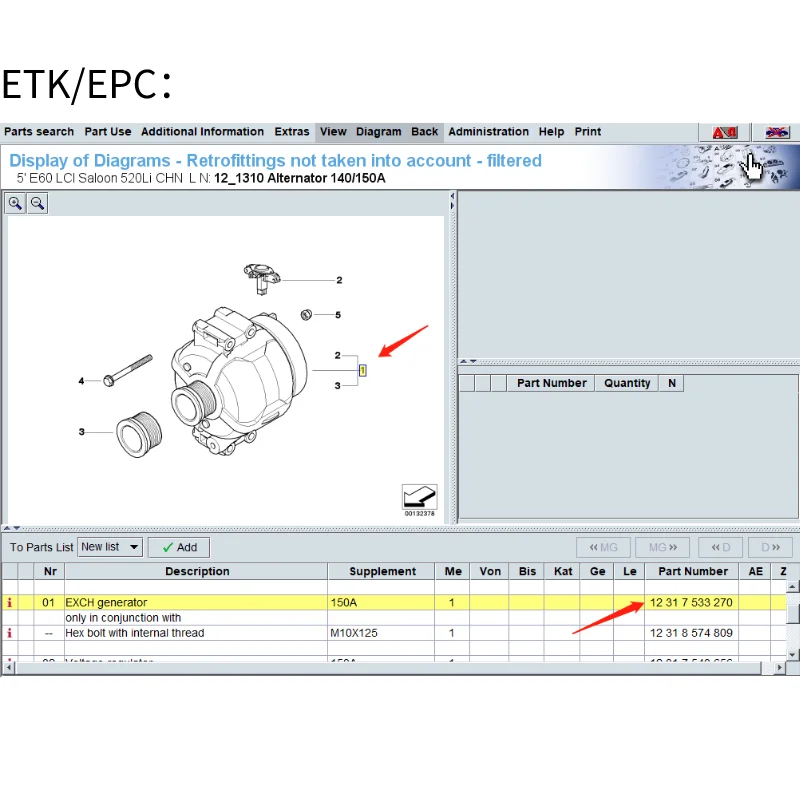Viewport: 800px width, 800px height.
Task: Click the yellow callout number 1 in diagram
Action: click(x=363, y=370)
